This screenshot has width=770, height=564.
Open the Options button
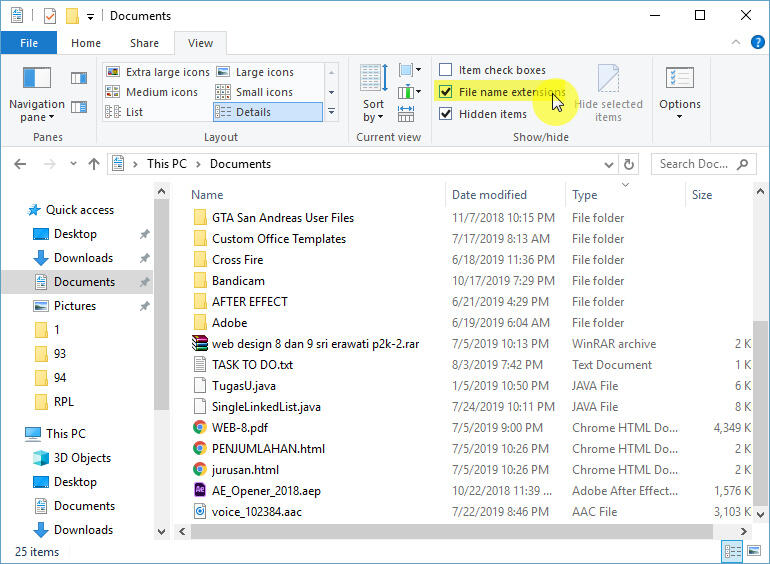680,93
